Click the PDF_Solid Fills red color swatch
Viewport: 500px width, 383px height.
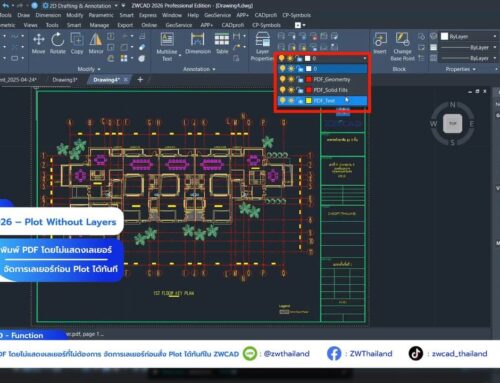309,90
